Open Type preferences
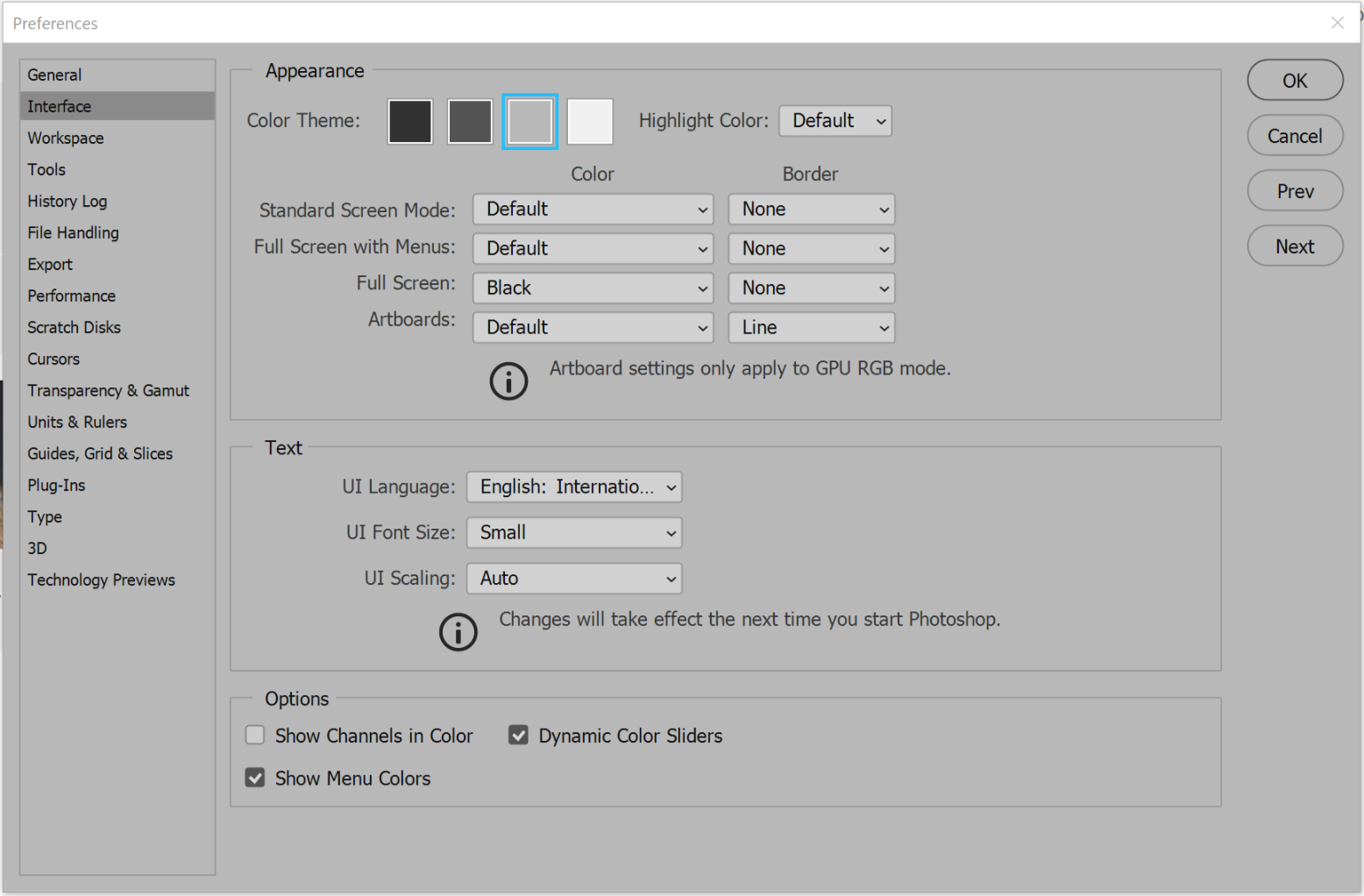The width and height of the screenshot is (1364, 896). click(x=117, y=516)
